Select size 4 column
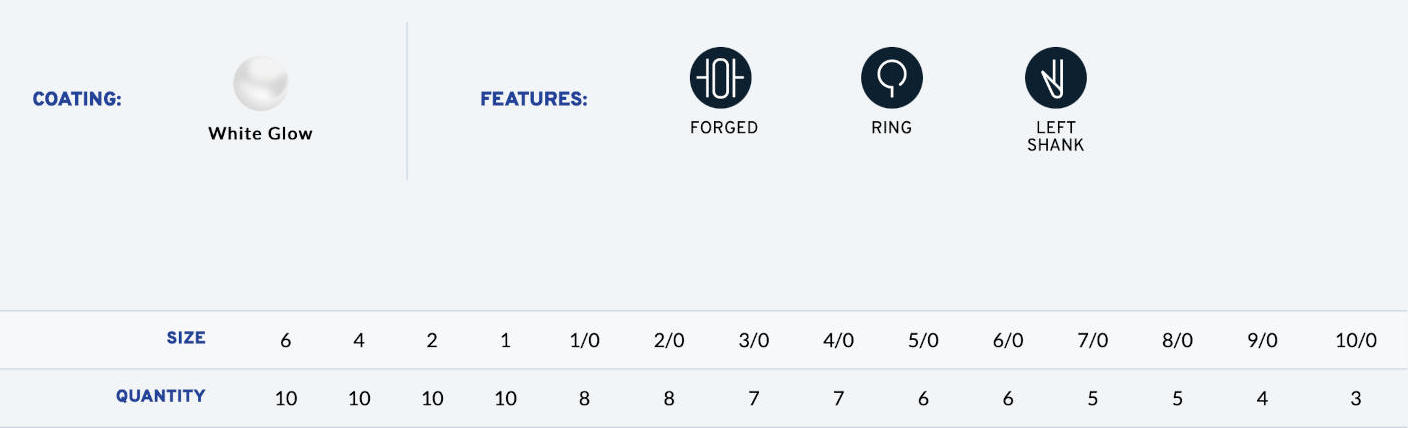Screen dimensions: 1408x428 tap(359, 340)
